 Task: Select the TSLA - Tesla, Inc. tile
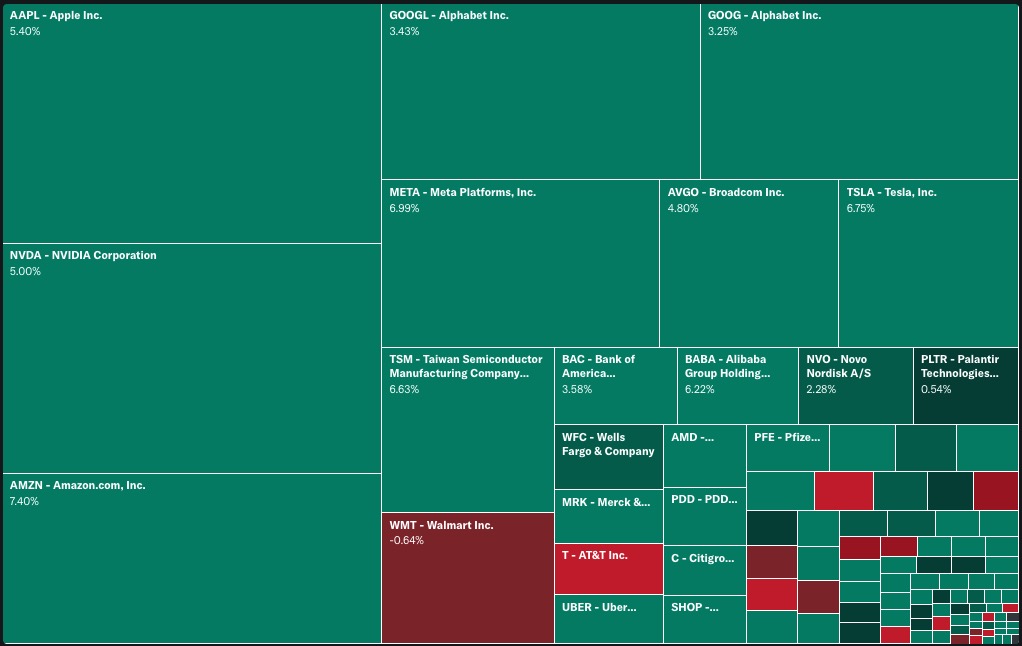click(928, 263)
